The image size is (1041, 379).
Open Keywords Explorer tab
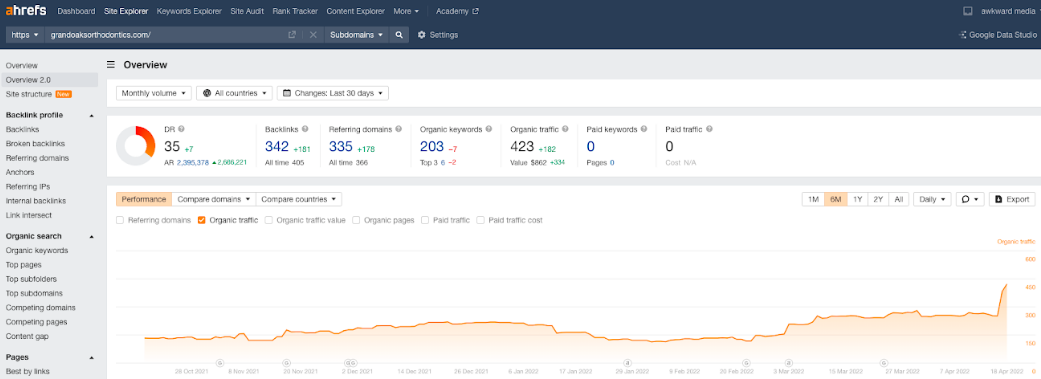coord(190,11)
